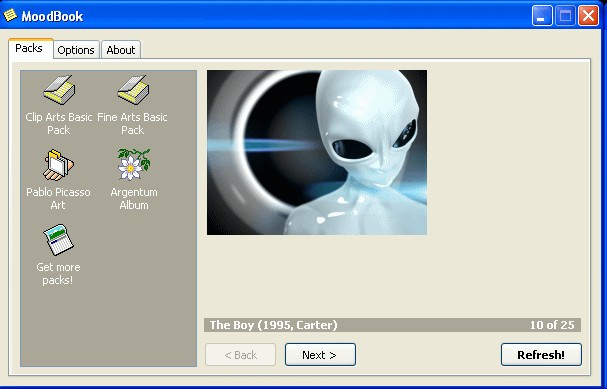Switch to the Packs tab
Image resolution: width=607 pixels, height=389 pixels.
[x=30, y=49]
